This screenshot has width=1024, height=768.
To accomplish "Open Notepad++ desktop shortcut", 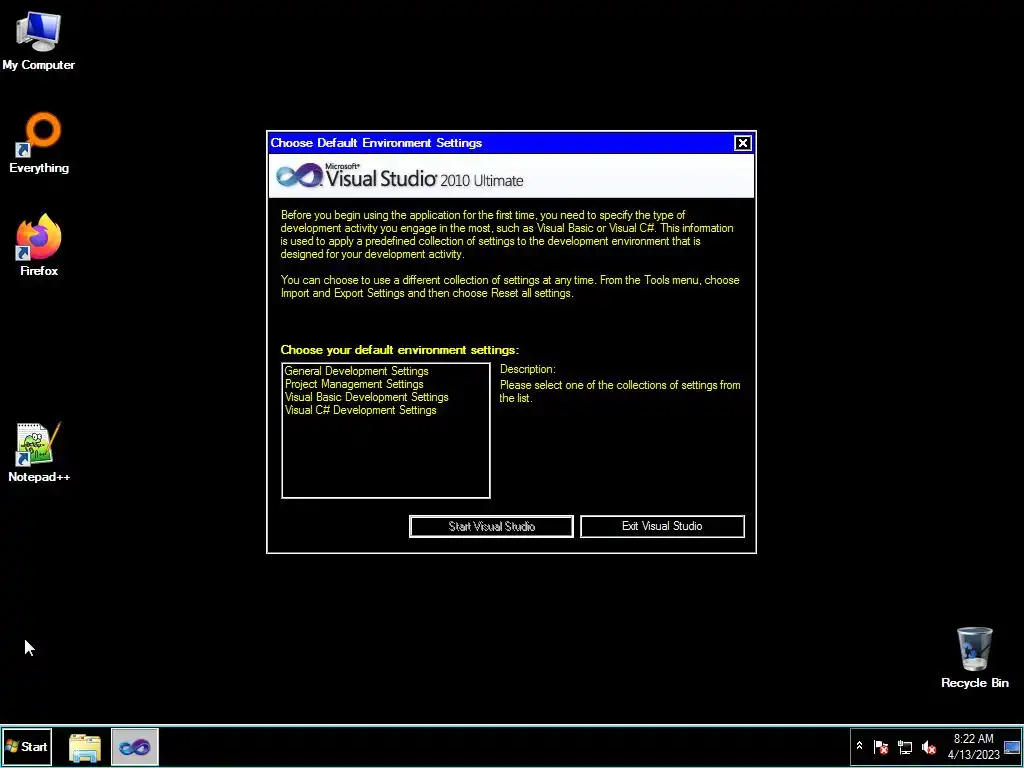I will click(x=39, y=452).
